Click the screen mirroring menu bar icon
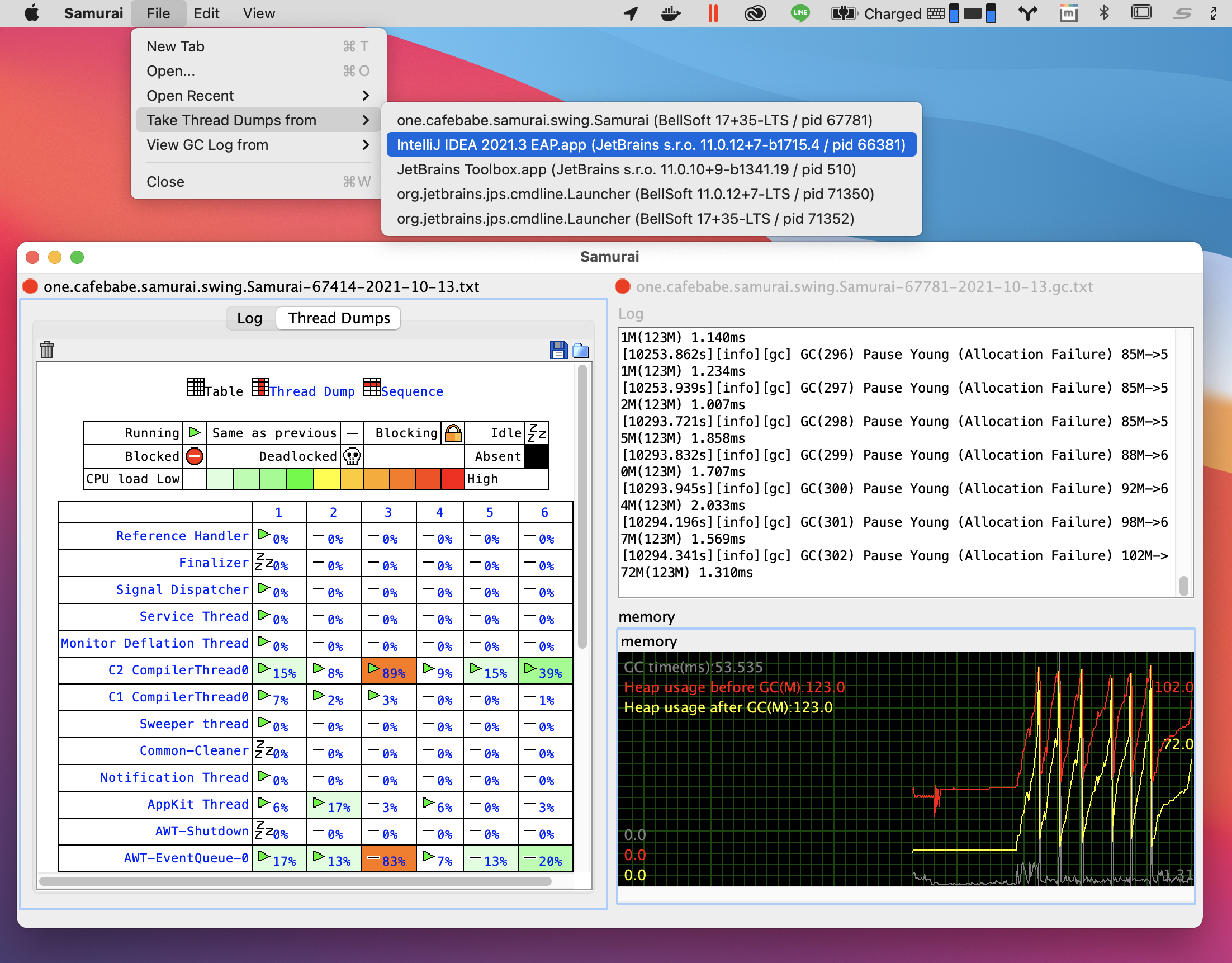Viewport: 1232px width, 963px height. [1141, 13]
